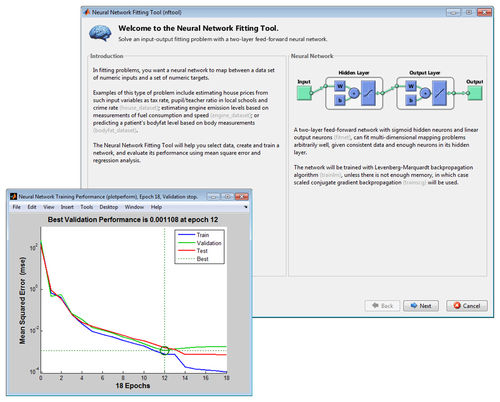Click the green Input block in diagram
The height and width of the screenshot is (402, 500).
(x=304, y=93)
